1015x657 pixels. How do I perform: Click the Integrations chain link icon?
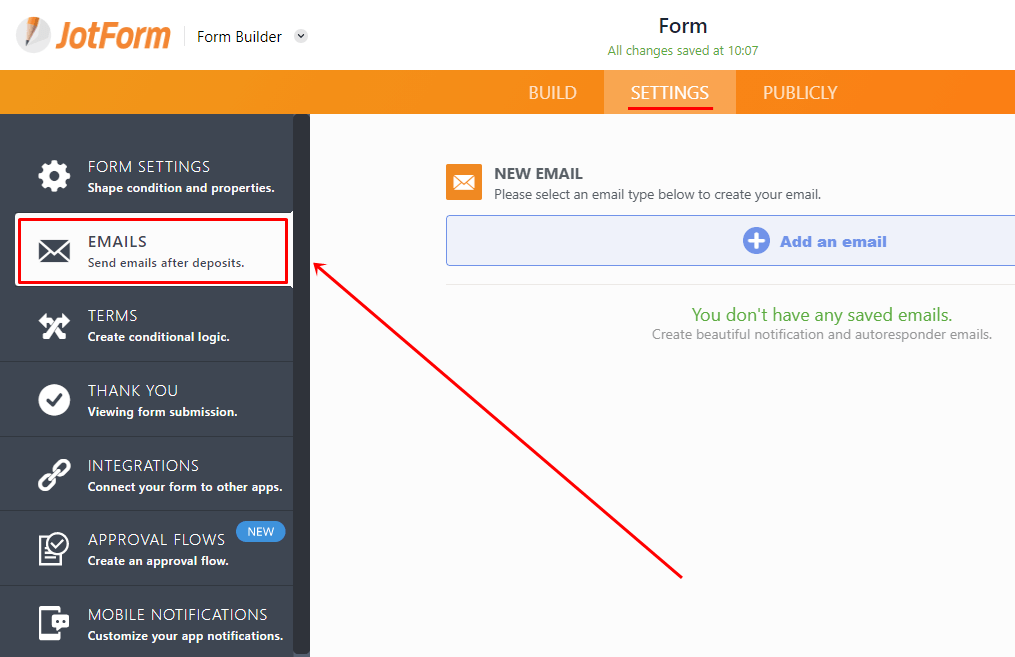[54, 475]
